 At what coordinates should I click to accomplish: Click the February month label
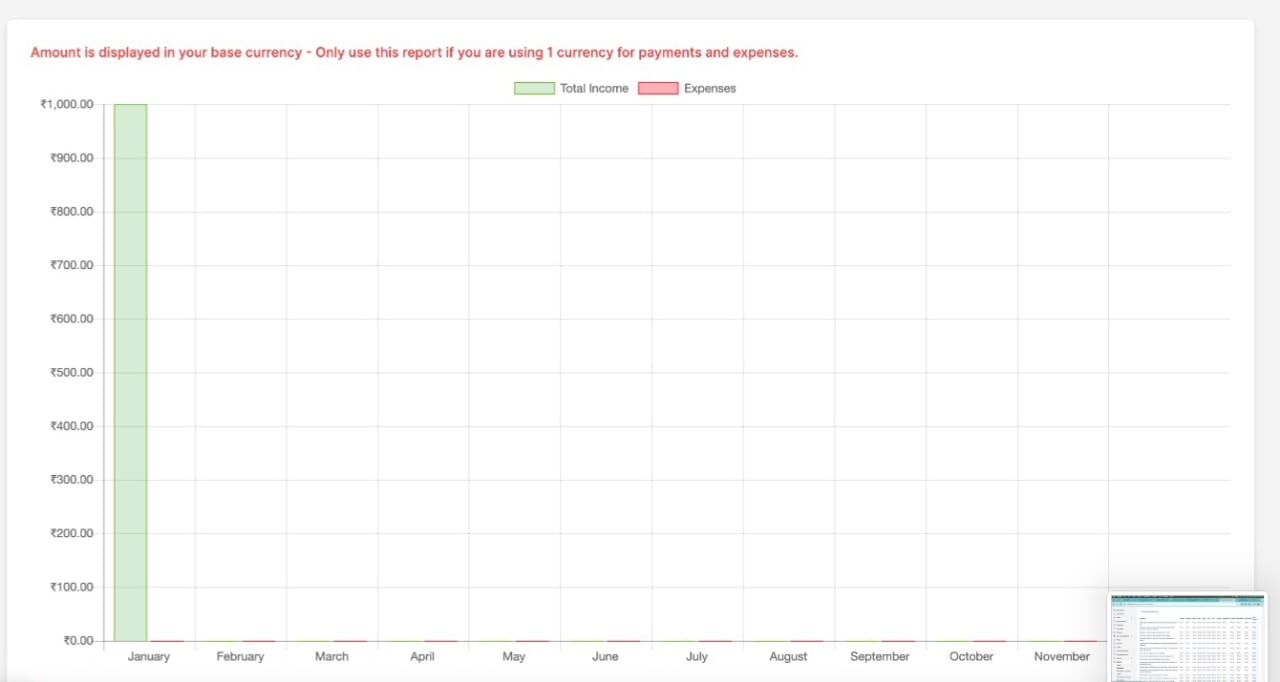240,656
